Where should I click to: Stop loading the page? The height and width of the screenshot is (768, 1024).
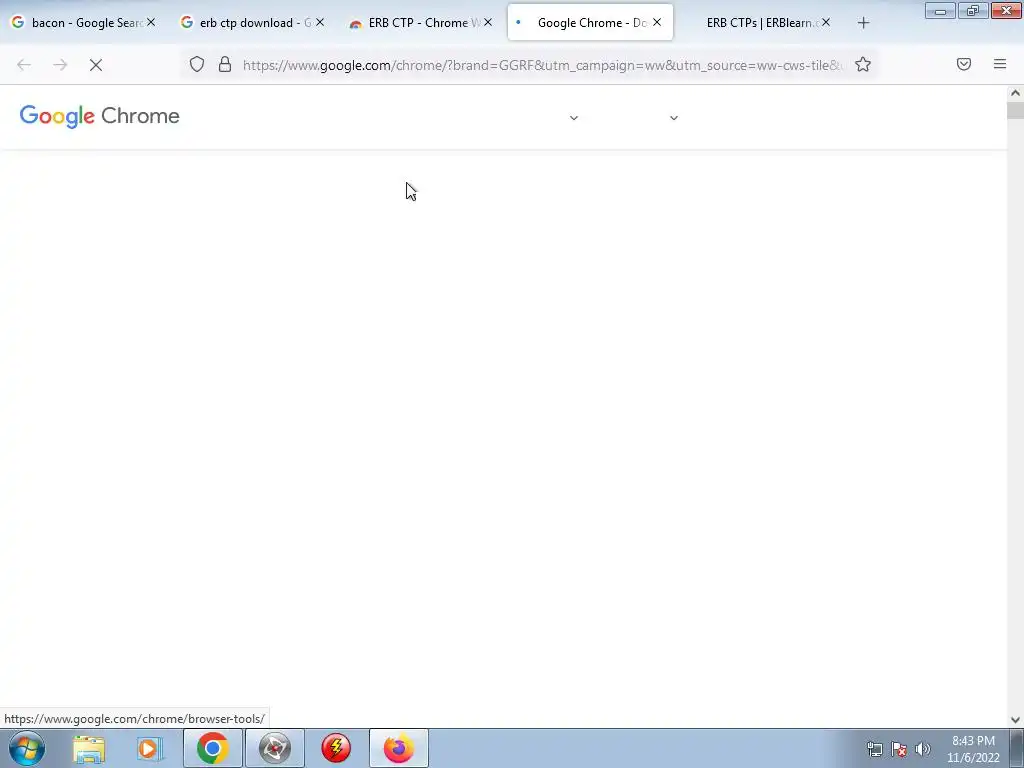(x=96, y=65)
